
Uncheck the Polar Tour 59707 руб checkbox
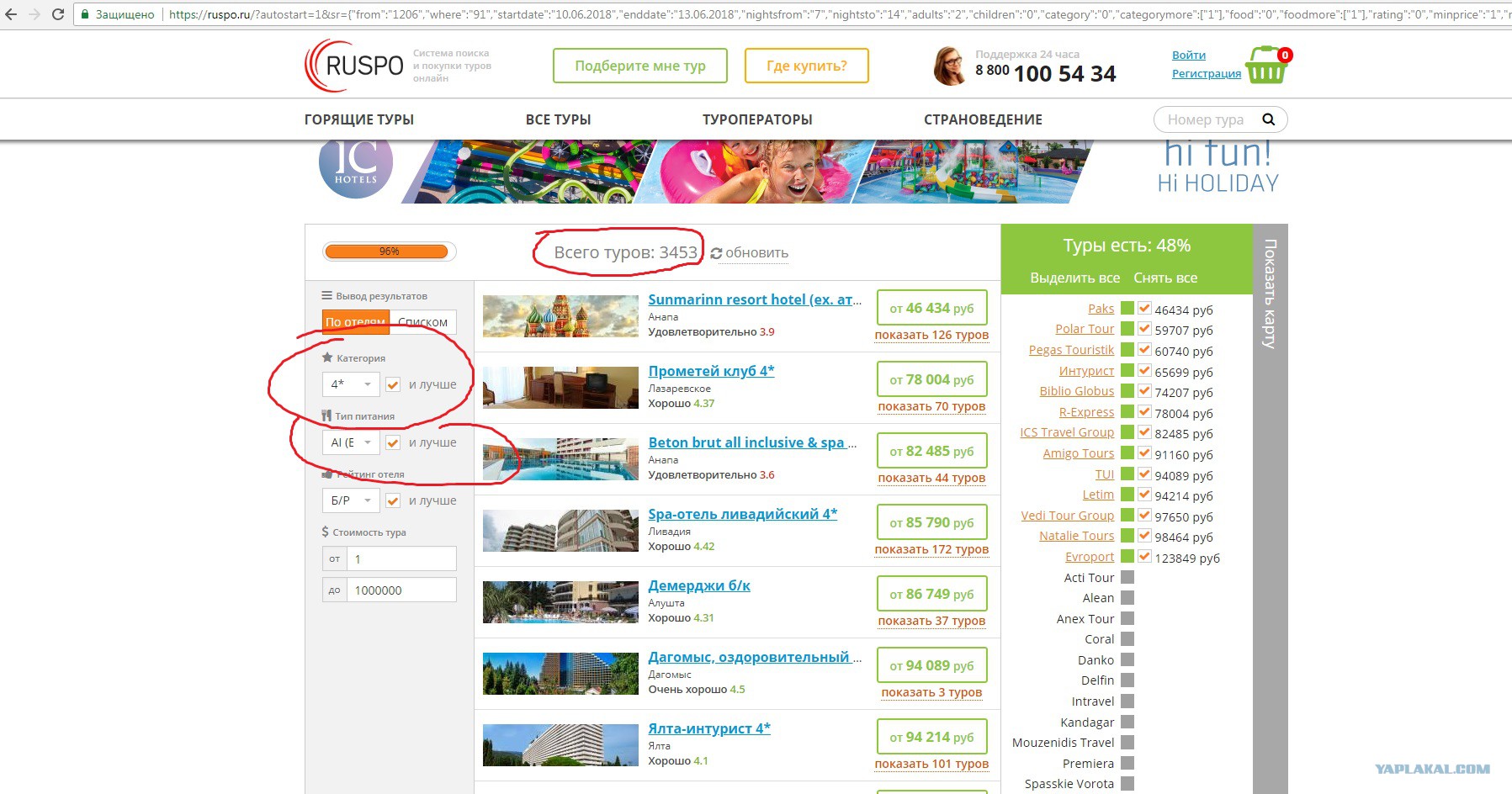point(1144,329)
